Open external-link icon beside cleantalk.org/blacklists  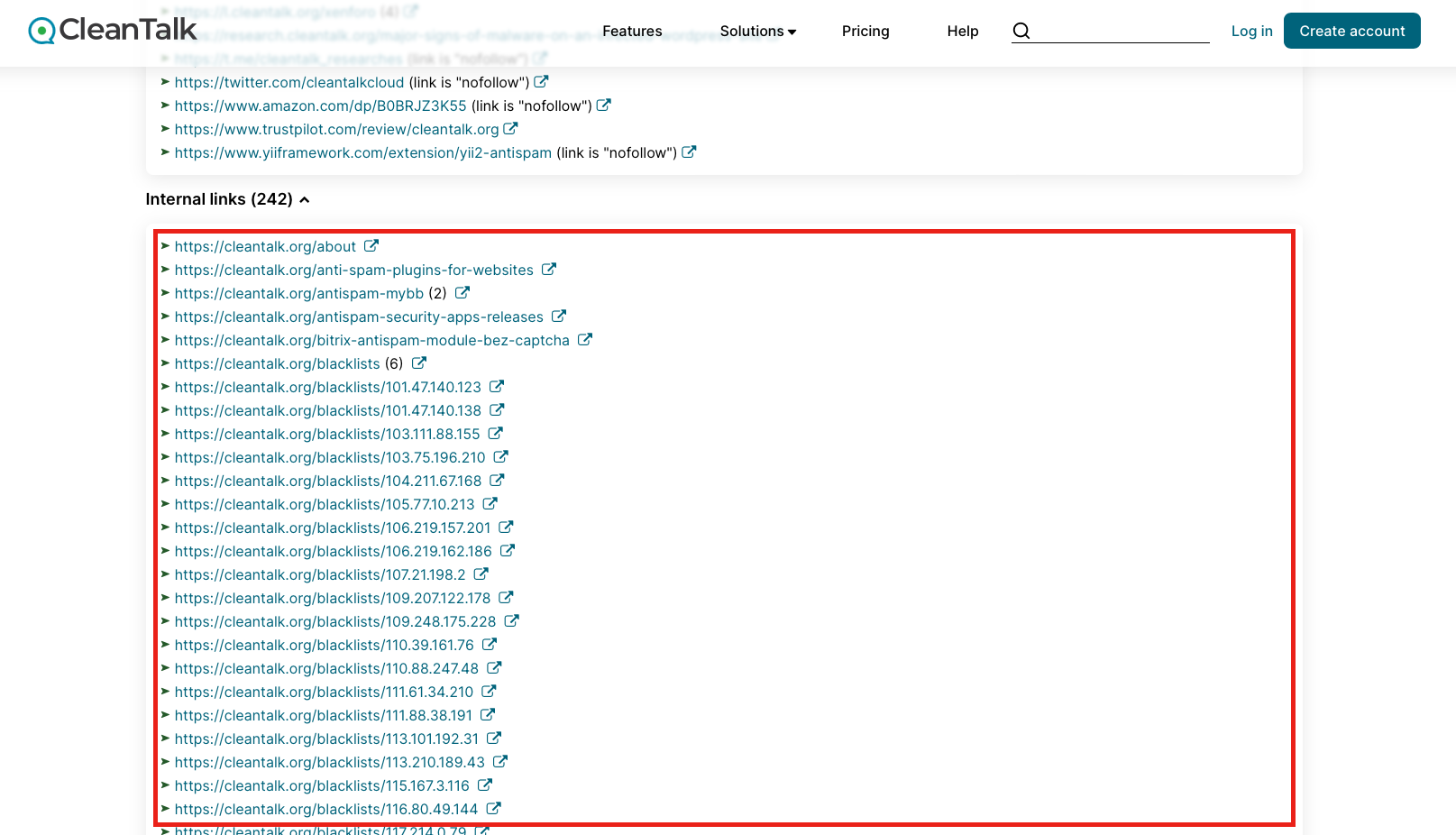pos(418,362)
